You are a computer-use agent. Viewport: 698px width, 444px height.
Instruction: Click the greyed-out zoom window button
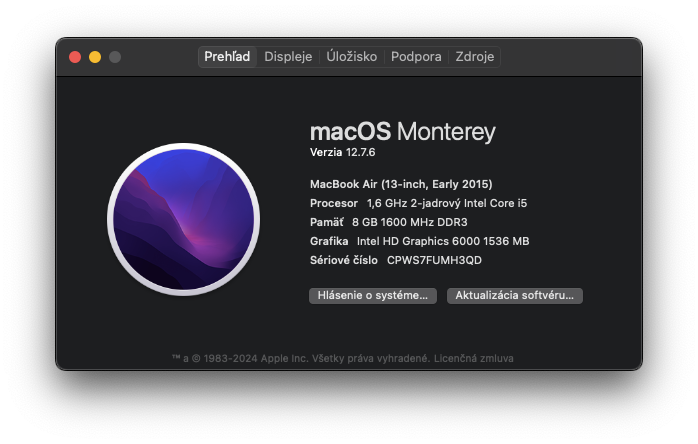click(115, 58)
